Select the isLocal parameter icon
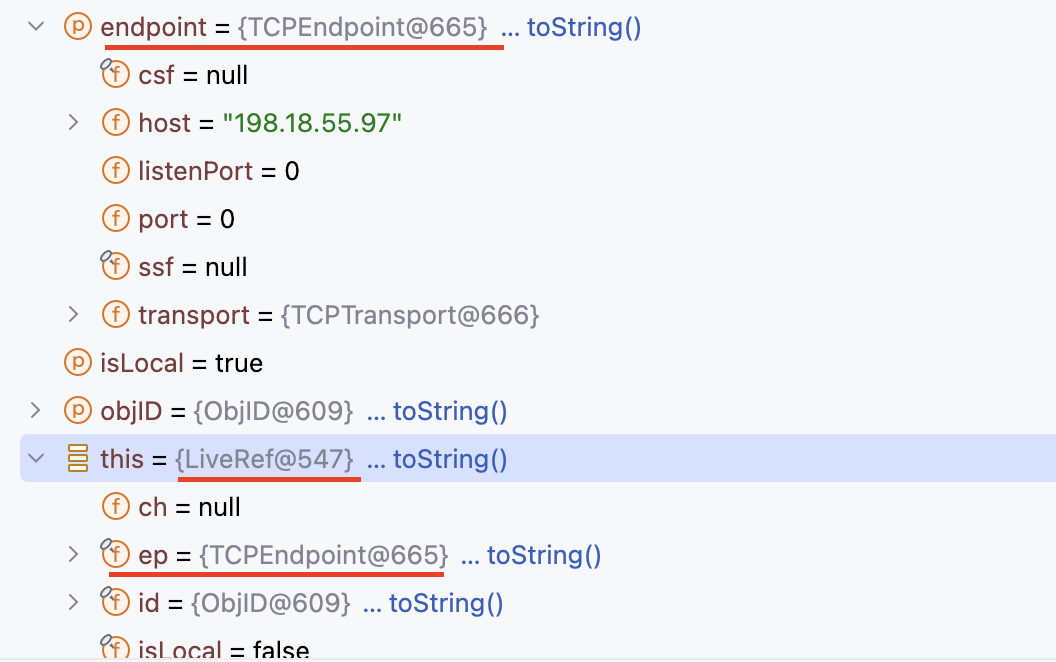Image resolution: width=1056 pixels, height=662 pixels. click(x=78, y=362)
